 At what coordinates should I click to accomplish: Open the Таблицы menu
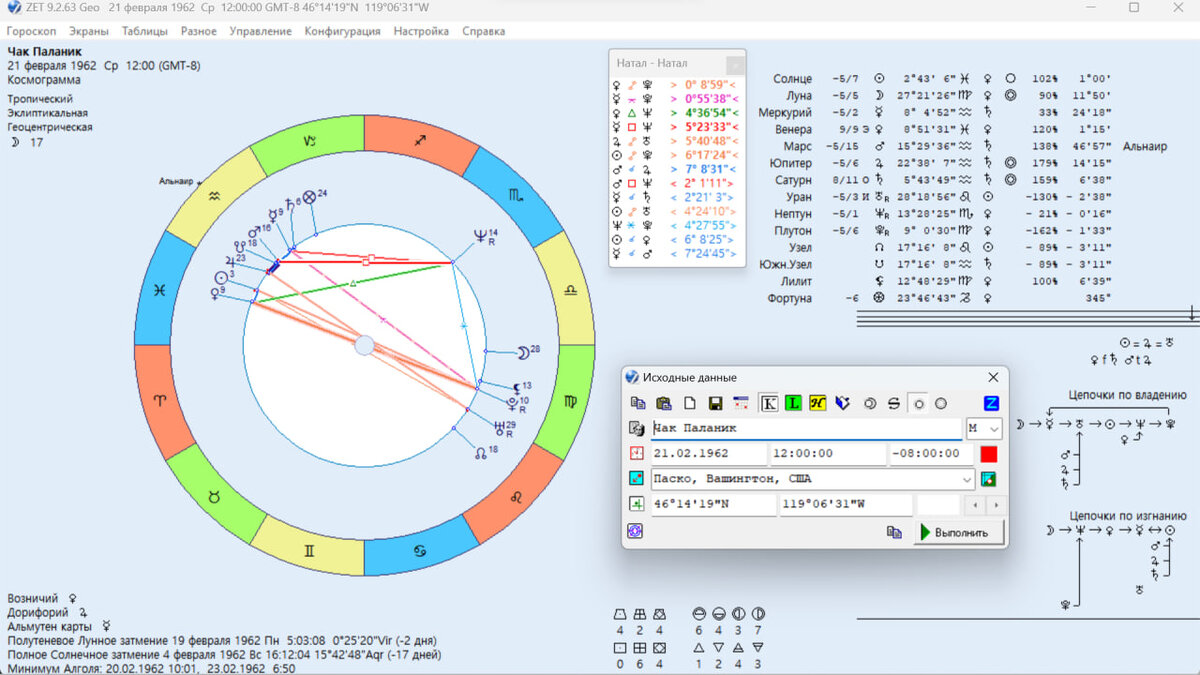(x=145, y=31)
